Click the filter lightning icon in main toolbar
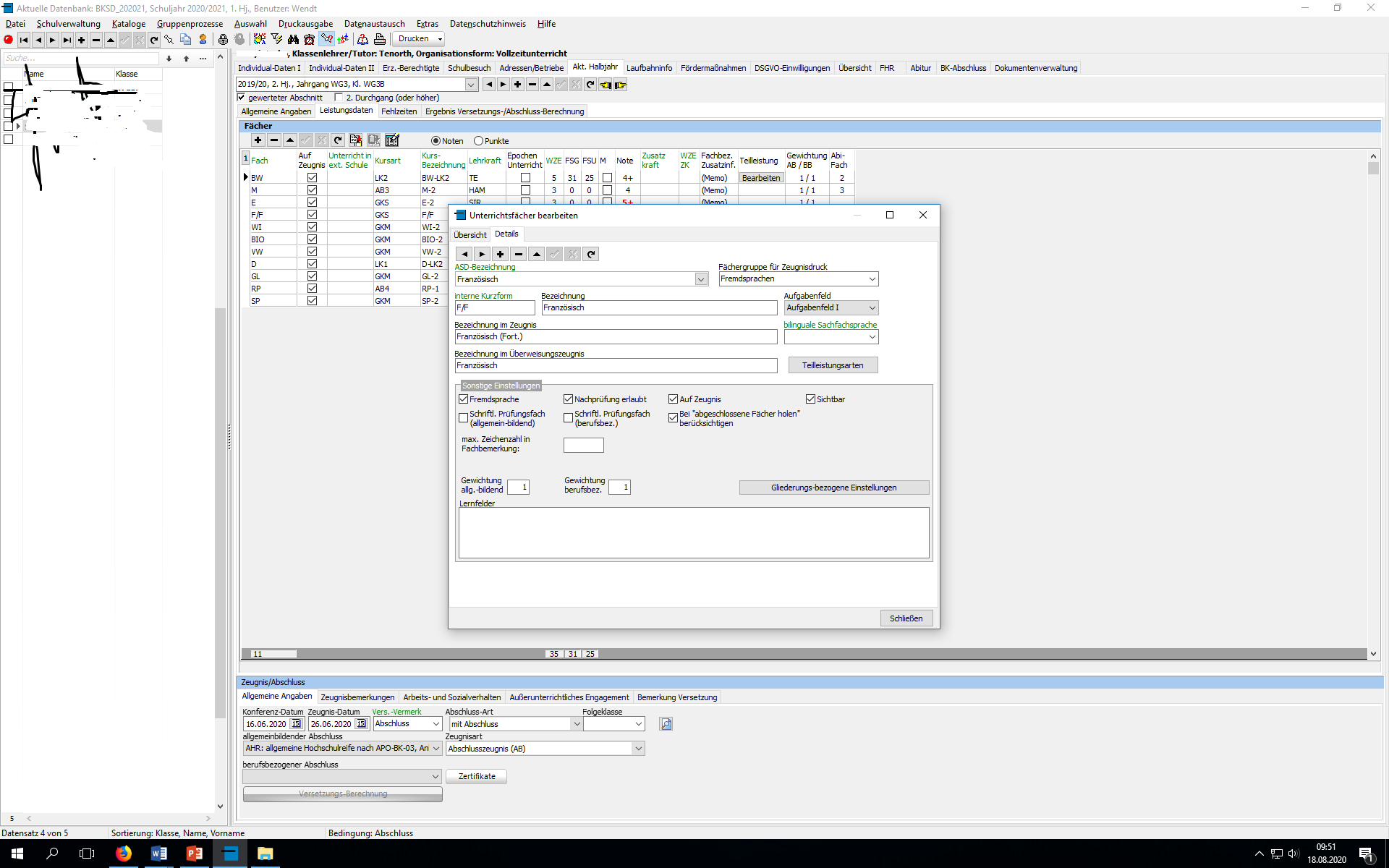Image resolution: width=1389 pixels, height=868 pixels. pyautogui.click(x=276, y=40)
